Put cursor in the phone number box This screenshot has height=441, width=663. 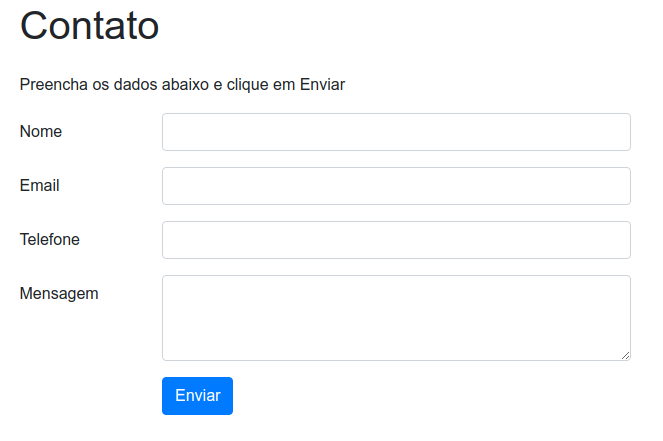pos(396,240)
